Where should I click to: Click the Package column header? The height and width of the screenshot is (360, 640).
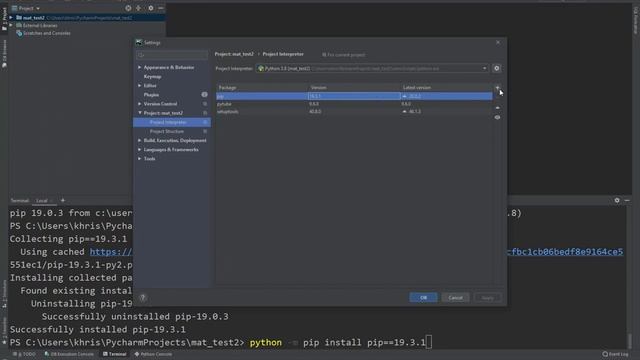tap(262, 88)
